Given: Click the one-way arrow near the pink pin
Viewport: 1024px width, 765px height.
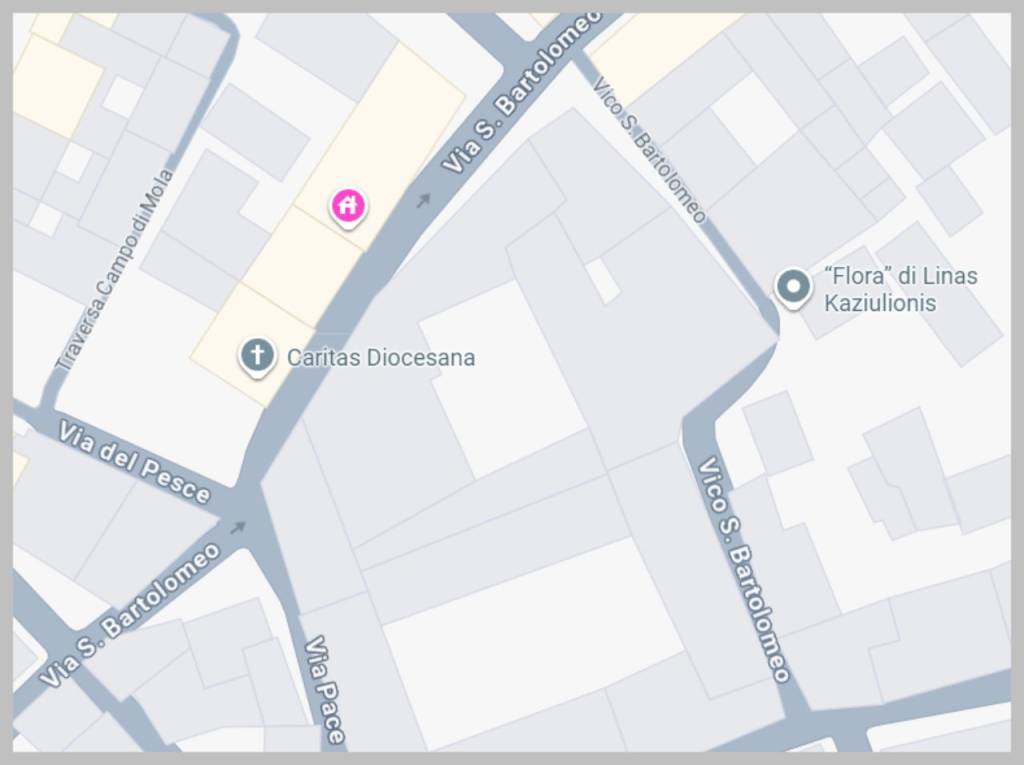Looking at the screenshot, I should coord(424,200).
